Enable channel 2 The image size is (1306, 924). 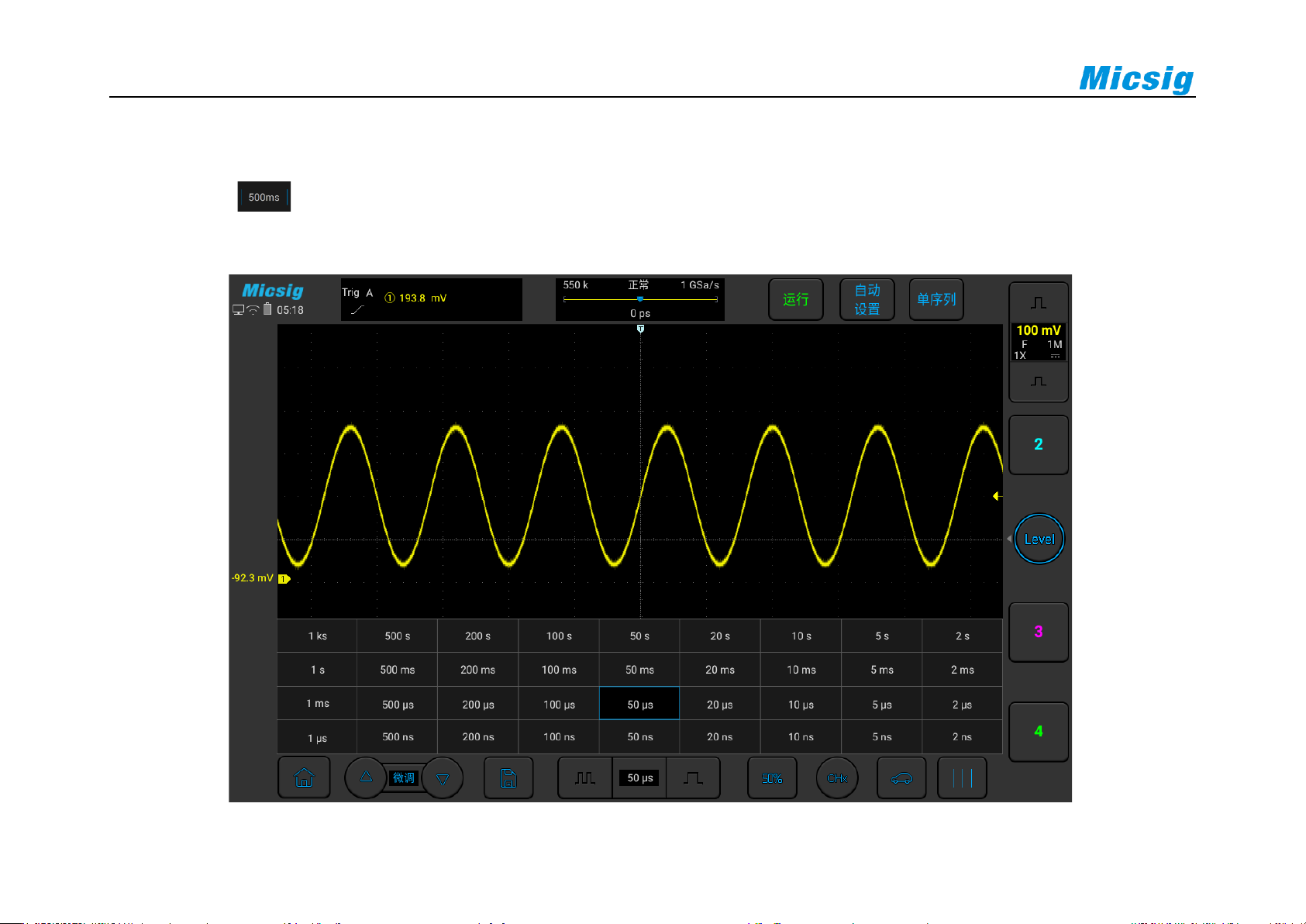point(1039,444)
